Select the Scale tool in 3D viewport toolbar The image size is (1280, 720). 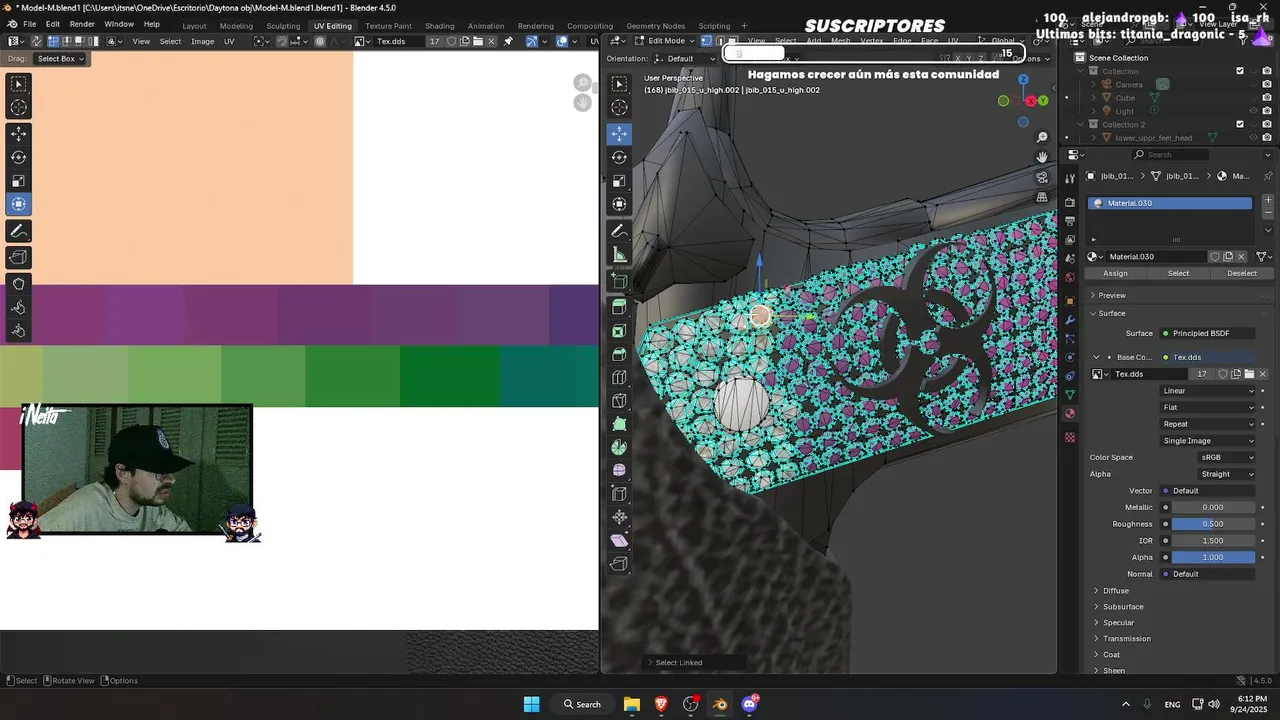pyautogui.click(x=619, y=181)
